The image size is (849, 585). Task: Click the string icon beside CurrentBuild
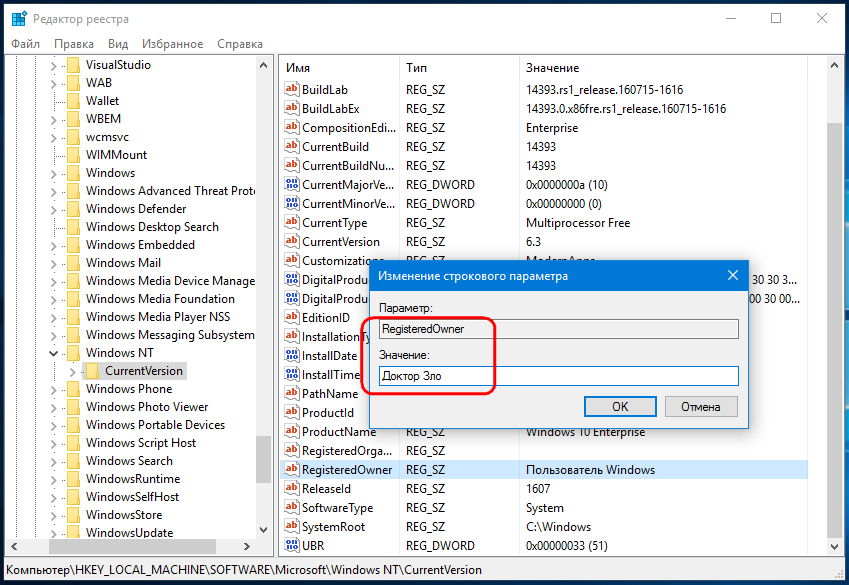[x=291, y=146]
